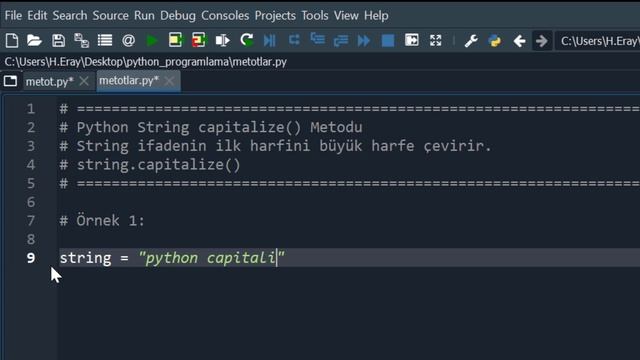Start debugging with debug file icon
The width and height of the screenshot is (640, 360).
pyautogui.click(x=270, y=40)
